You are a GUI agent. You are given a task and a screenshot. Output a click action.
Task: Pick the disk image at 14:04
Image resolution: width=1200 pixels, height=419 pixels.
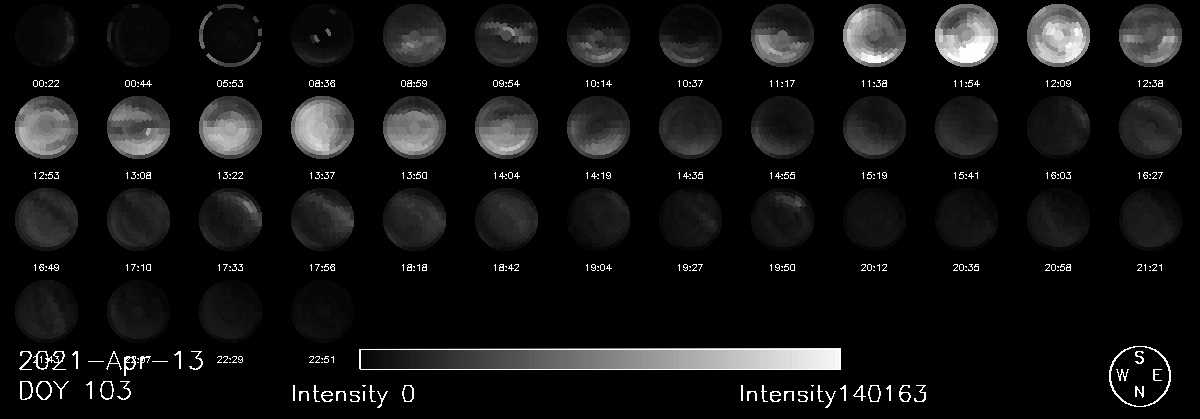[506, 127]
